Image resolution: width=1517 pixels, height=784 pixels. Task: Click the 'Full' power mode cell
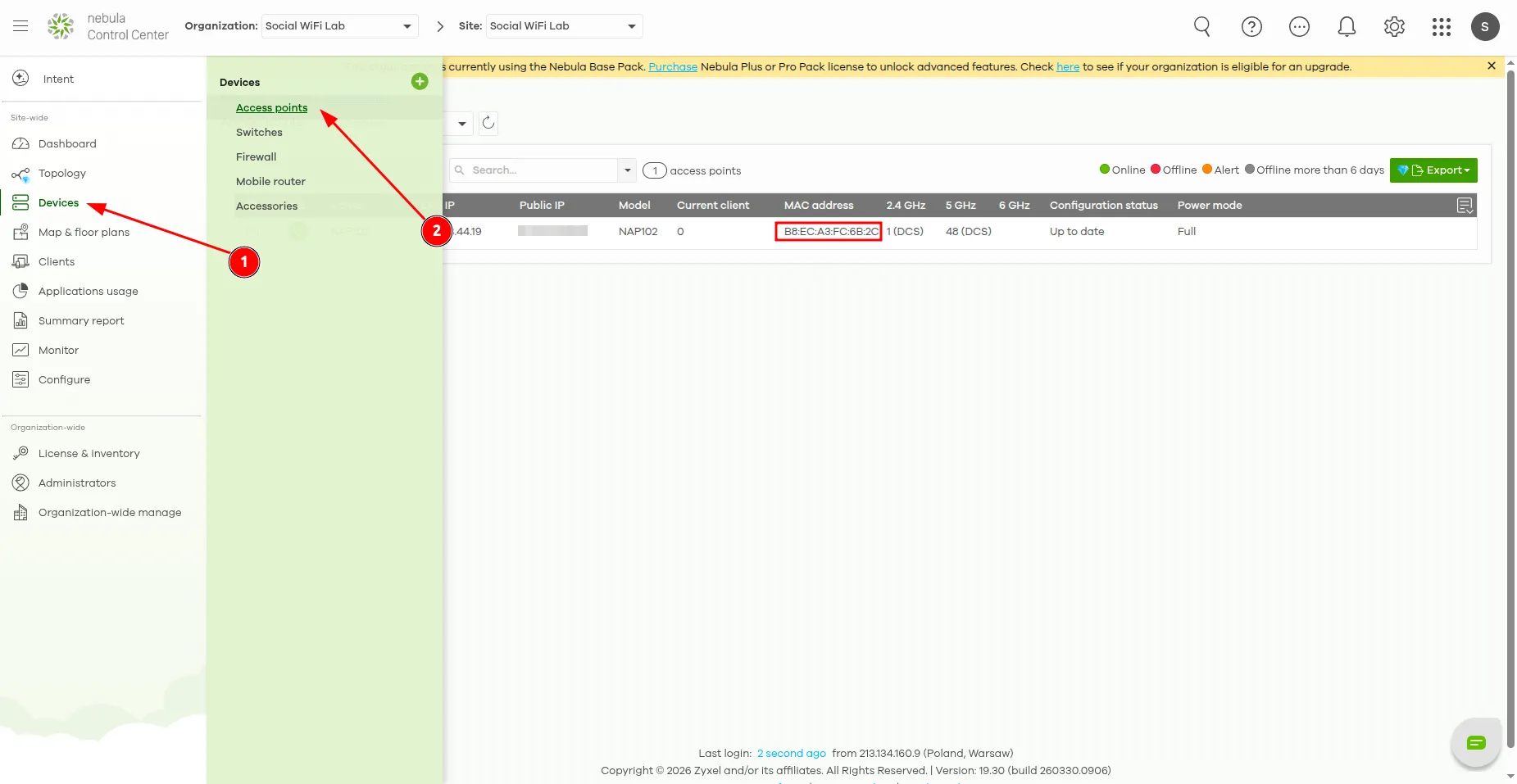pos(1187,231)
